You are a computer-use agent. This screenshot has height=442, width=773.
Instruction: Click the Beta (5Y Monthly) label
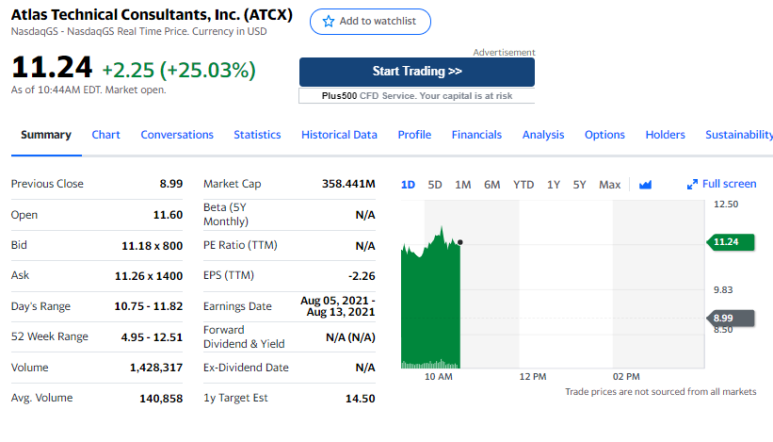pyautogui.click(x=225, y=214)
